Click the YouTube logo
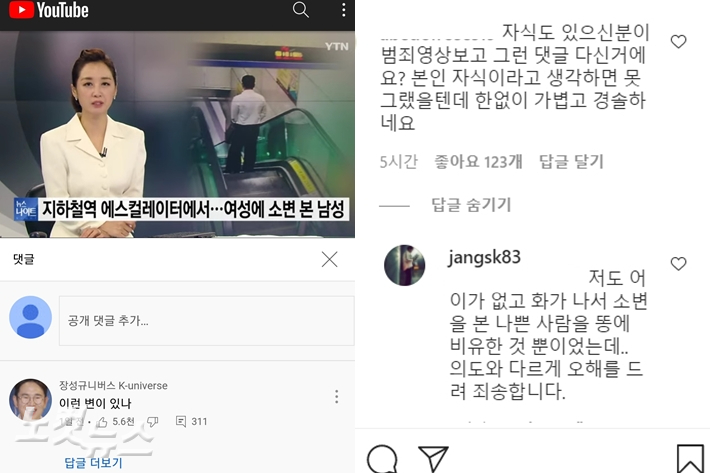This screenshot has width=710, height=473. coord(49,10)
